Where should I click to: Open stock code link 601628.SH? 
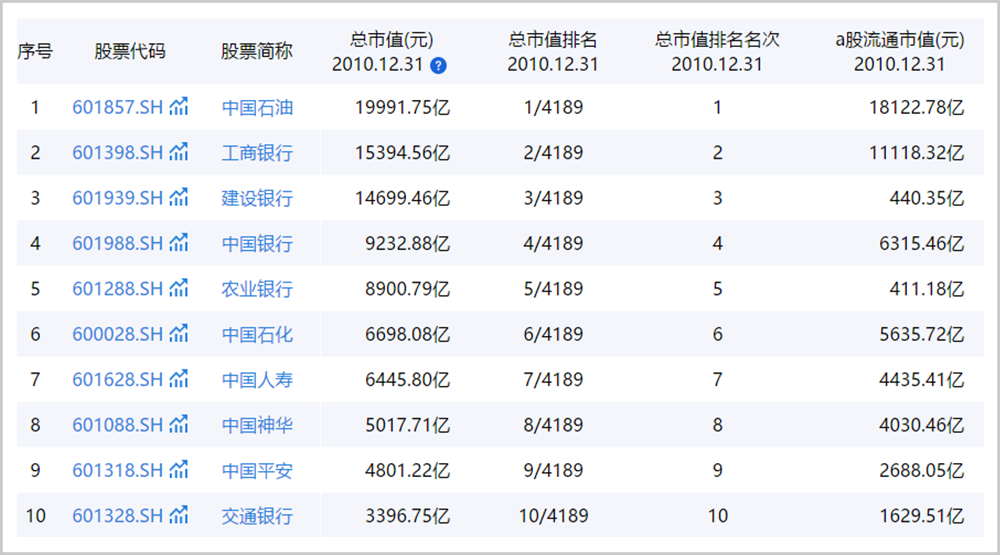point(117,379)
